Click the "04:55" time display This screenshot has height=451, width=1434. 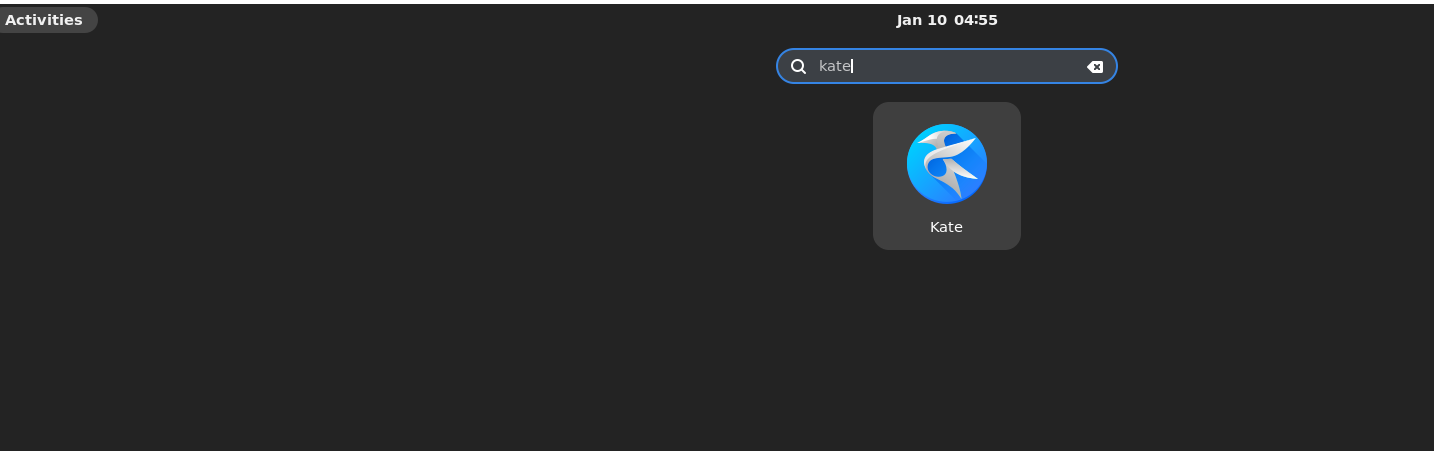pos(976,20)
